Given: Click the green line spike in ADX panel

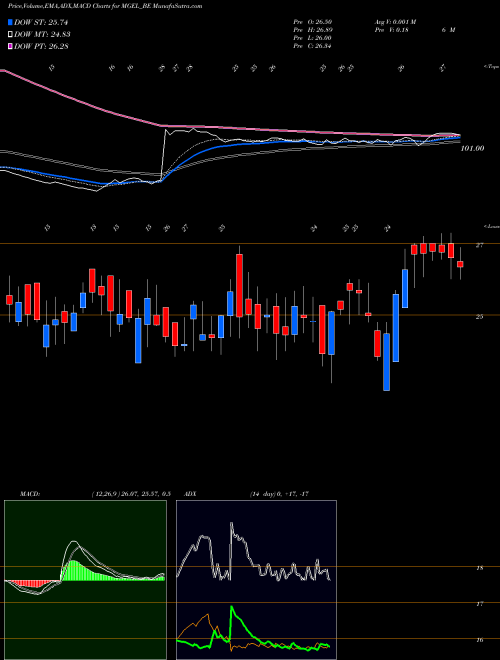Looking at the screenshot, I should point(232,609).
